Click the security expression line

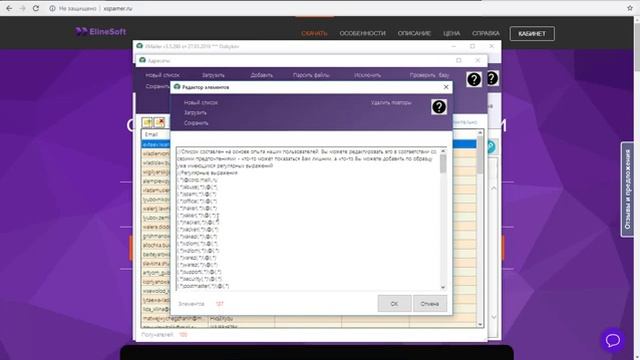tap(200, 279)
